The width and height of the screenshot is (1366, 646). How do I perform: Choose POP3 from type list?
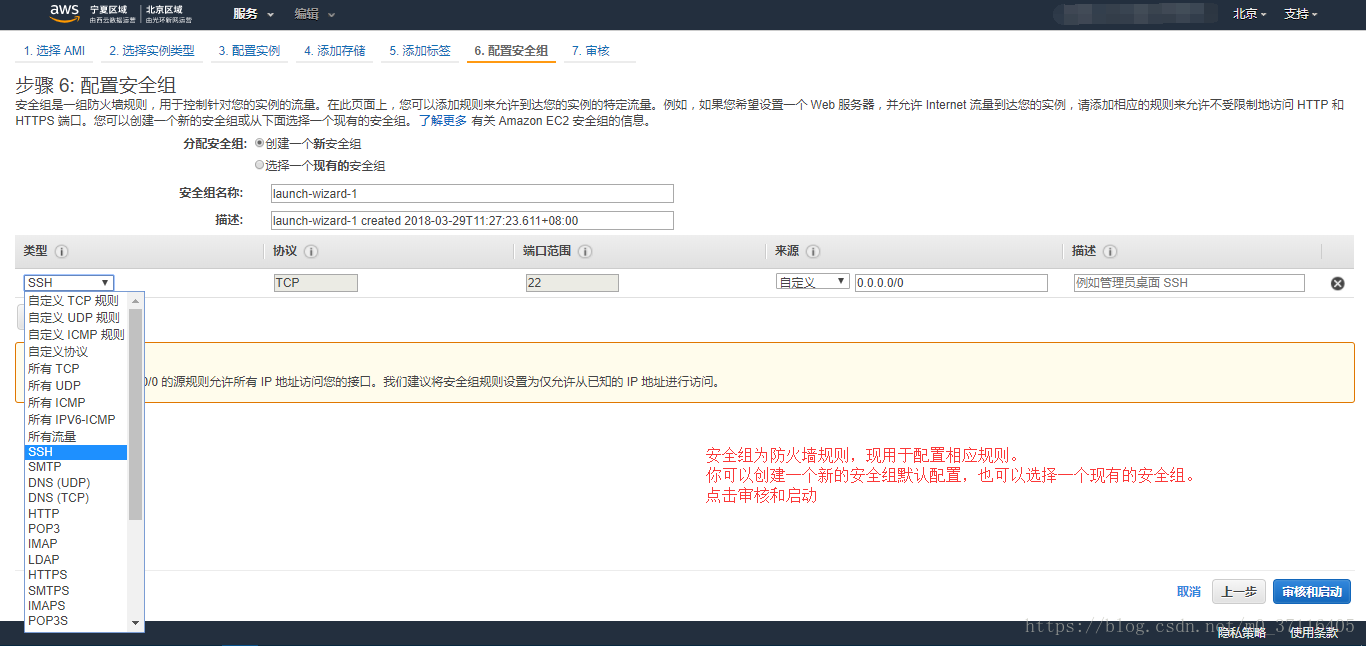[x=77, y=529]
